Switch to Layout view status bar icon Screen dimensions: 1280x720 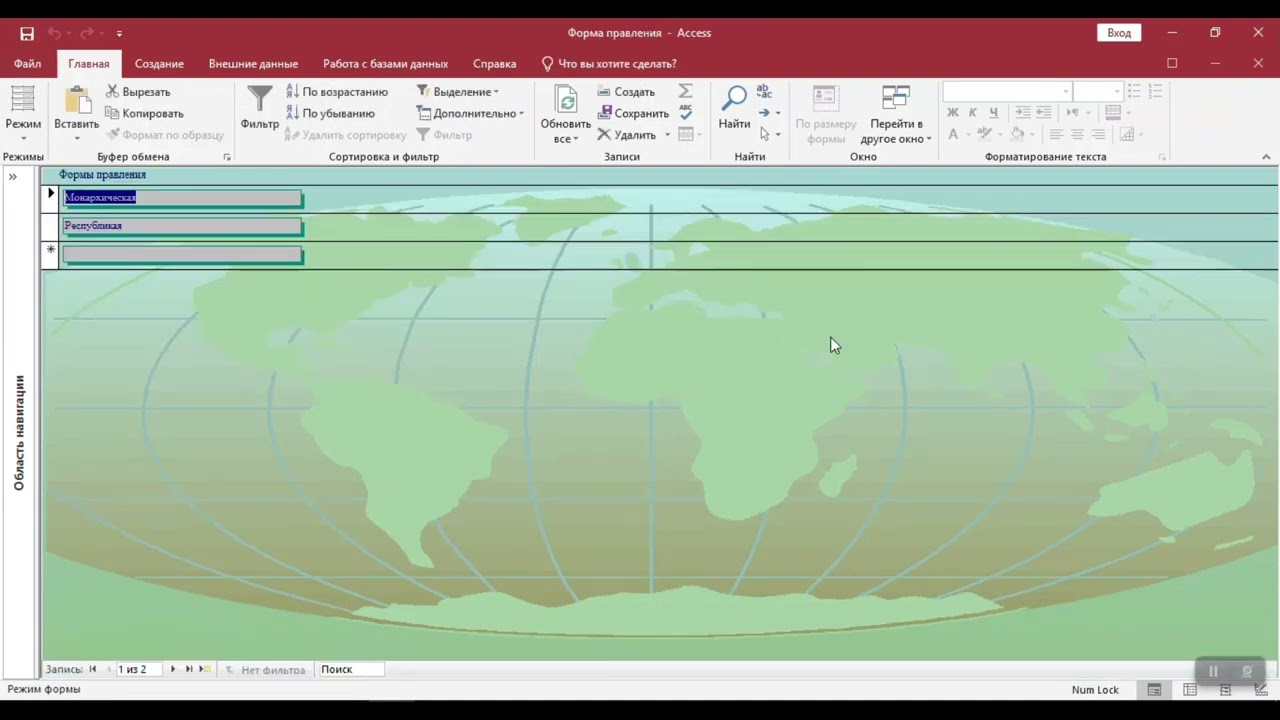1225,690
